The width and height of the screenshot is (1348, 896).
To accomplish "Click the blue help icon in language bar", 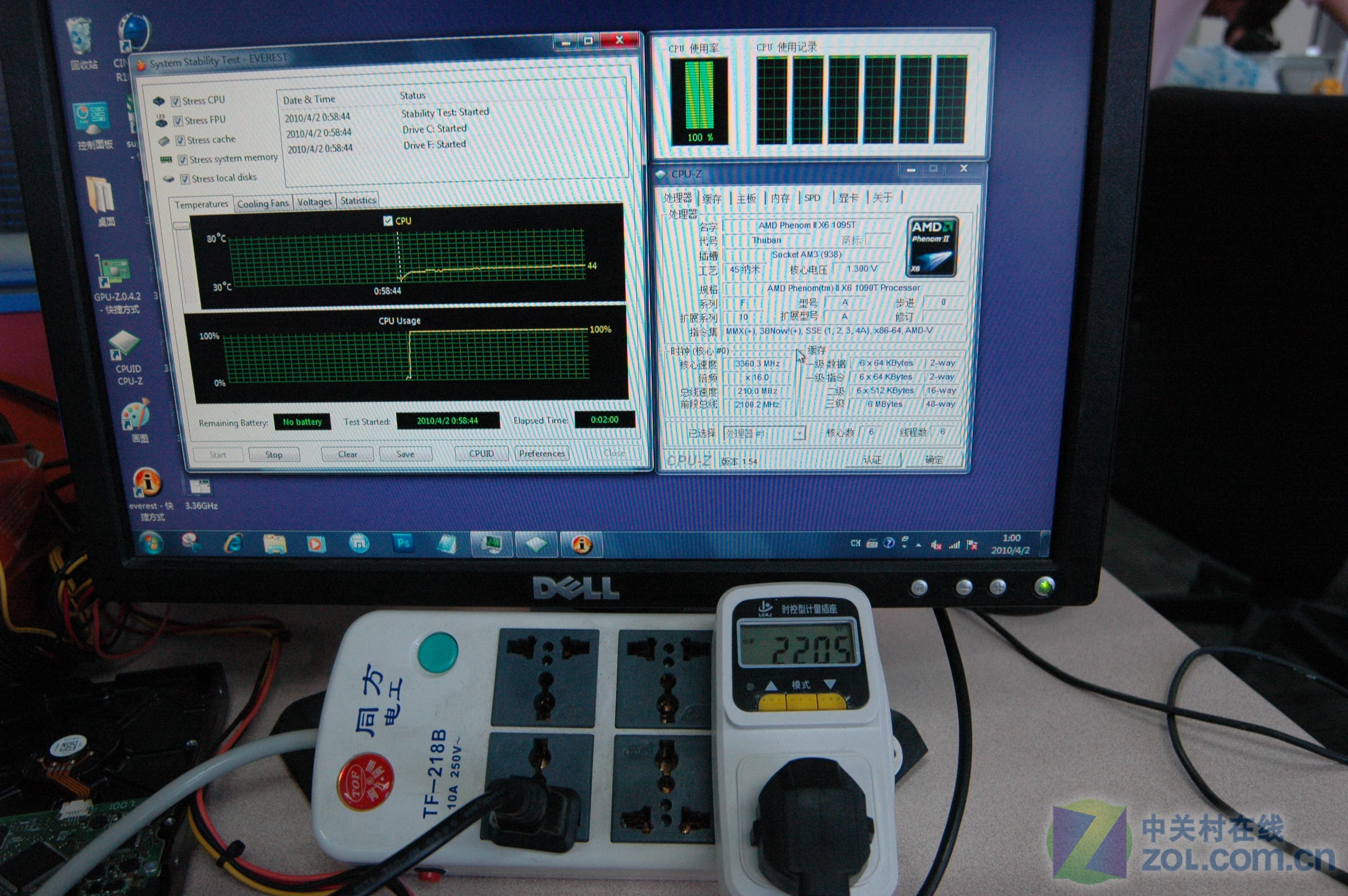I will pyautogui.click(x=889, y=543).
